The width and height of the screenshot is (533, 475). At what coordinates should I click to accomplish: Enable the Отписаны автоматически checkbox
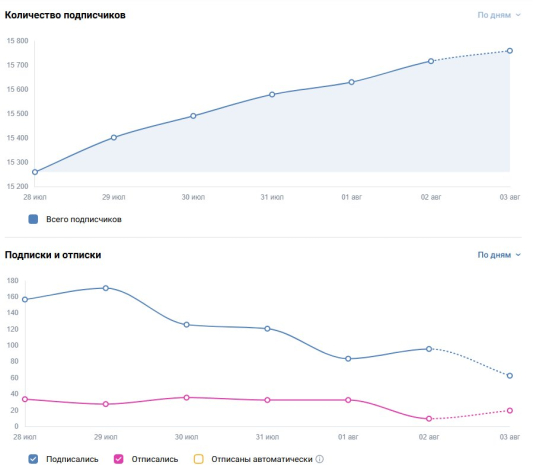[x=199, y=459]
